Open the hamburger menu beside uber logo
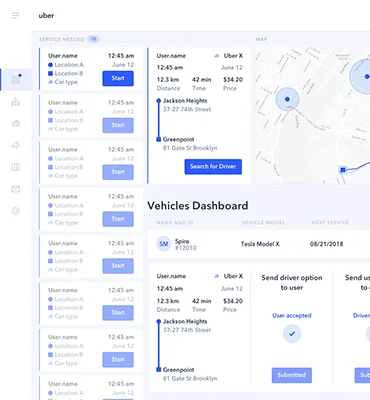The width and height of the screenshot is (370, 400). pos(16,16)
